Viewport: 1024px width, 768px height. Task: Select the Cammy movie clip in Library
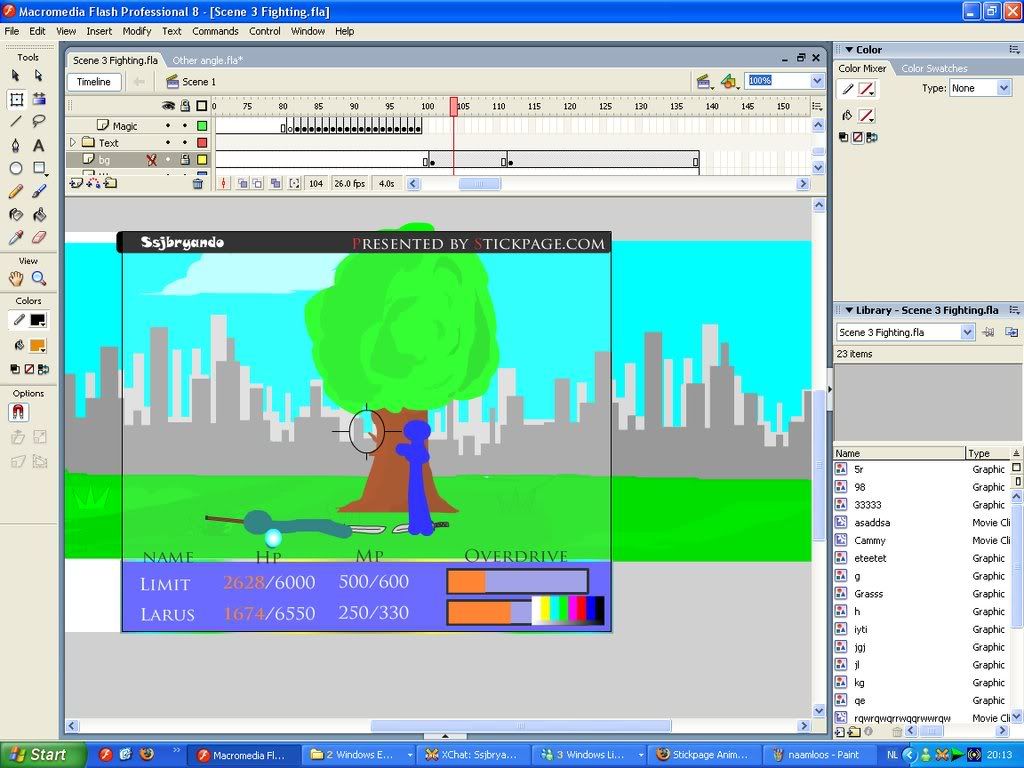coord(869,540)
